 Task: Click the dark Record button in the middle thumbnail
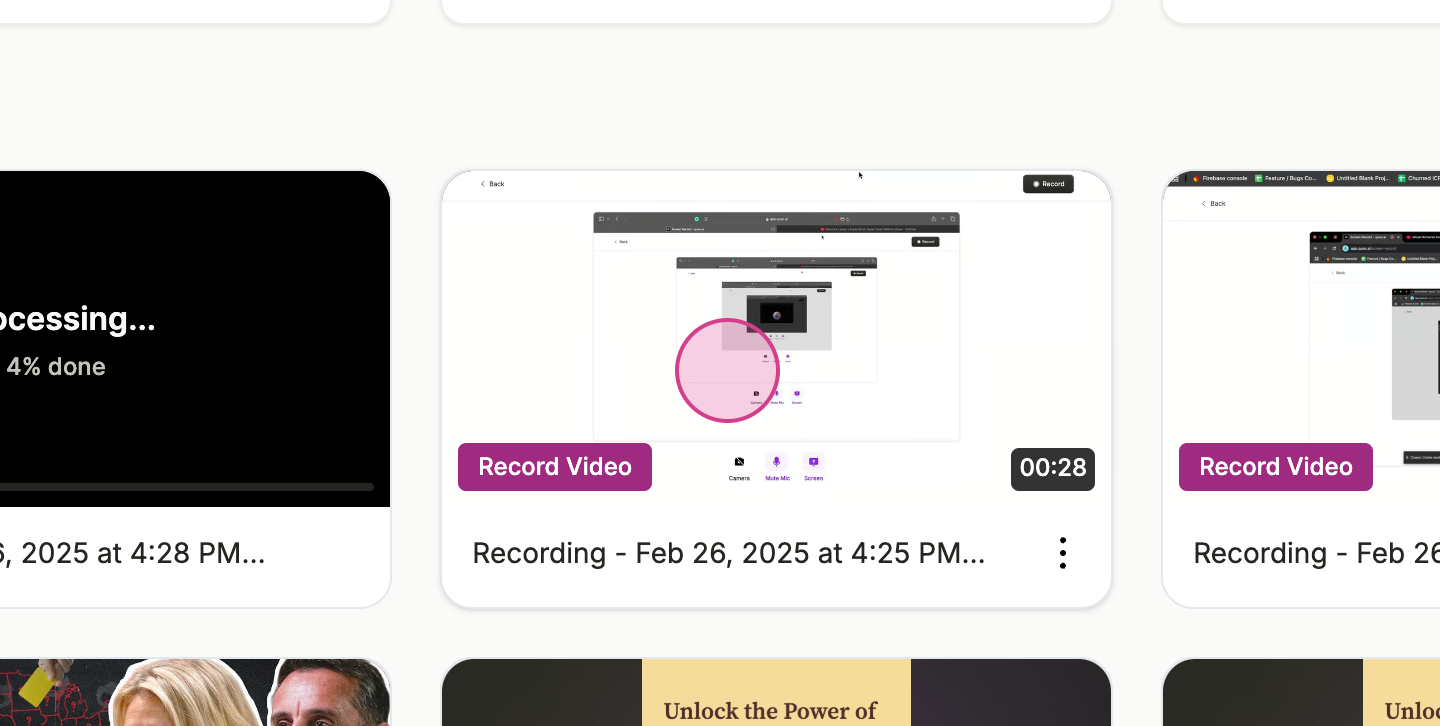tap(1048, 184)
